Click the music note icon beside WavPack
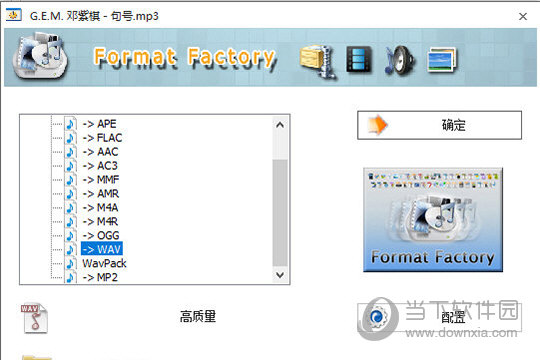This screenshot has width=540, height=360. [x=71, y=263]
